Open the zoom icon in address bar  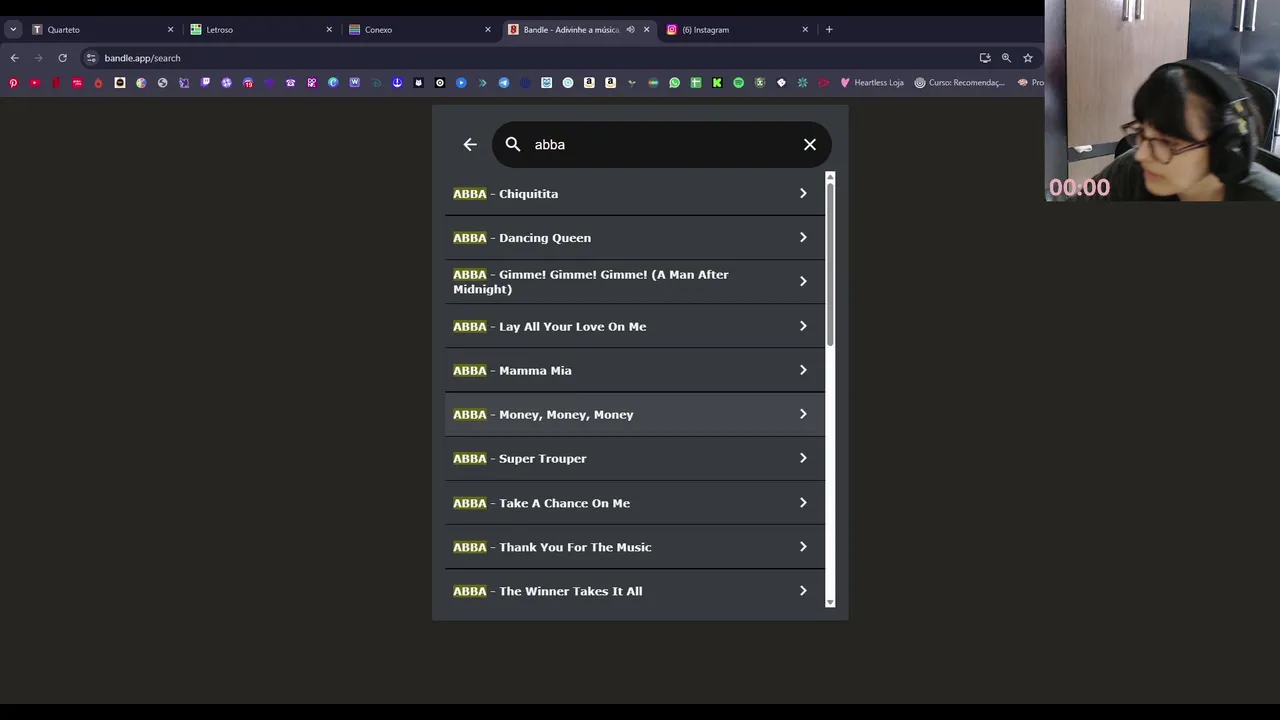(1006, 58)
